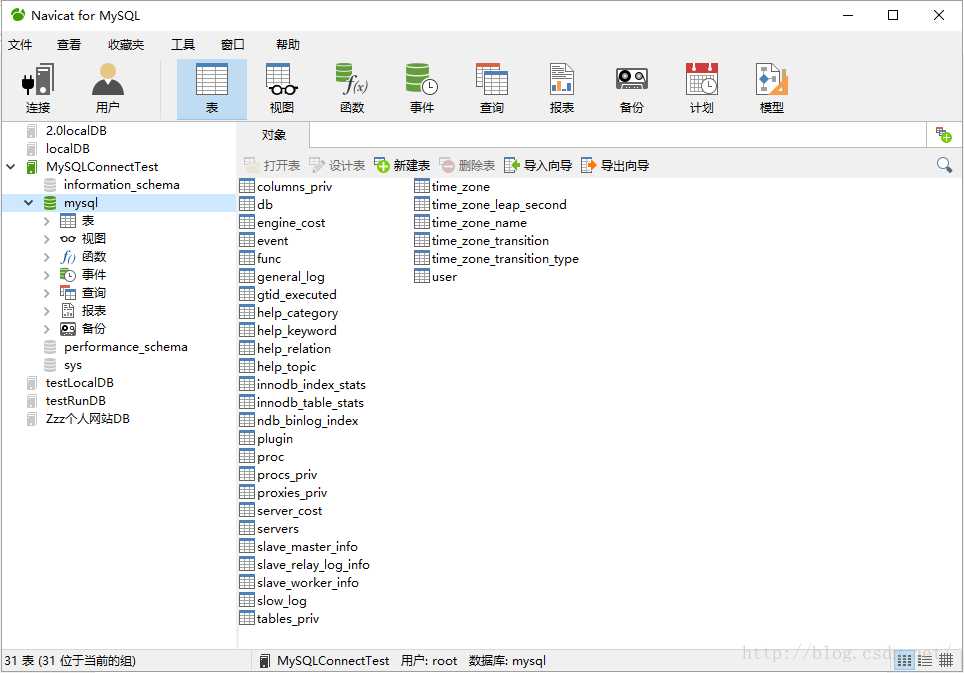Viewport: 964px width, 673px height.
Task: Select the tables_priv table
Action: point(288,618)
